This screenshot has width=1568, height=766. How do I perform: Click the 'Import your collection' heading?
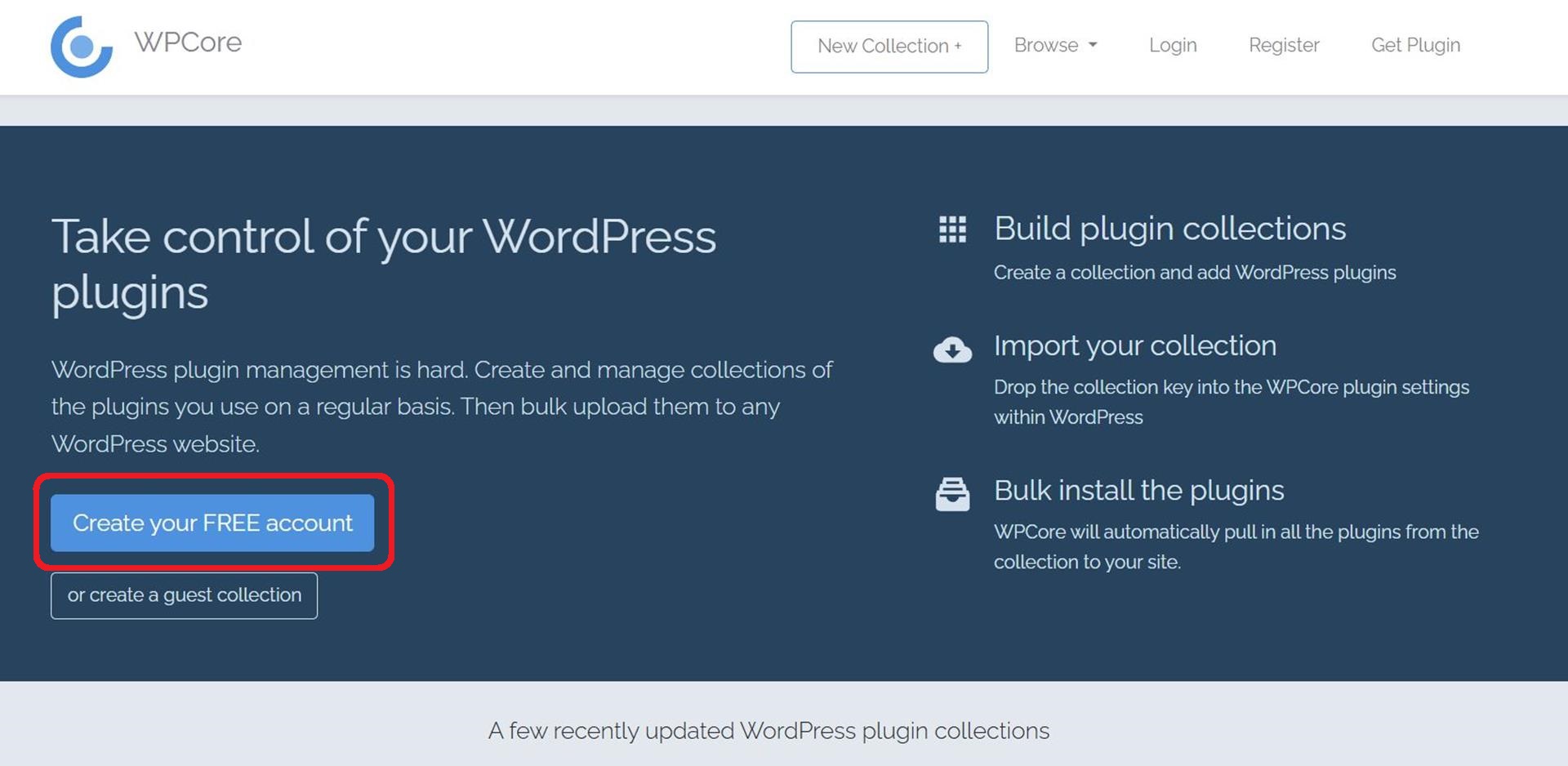click(x=1134, y=345)
